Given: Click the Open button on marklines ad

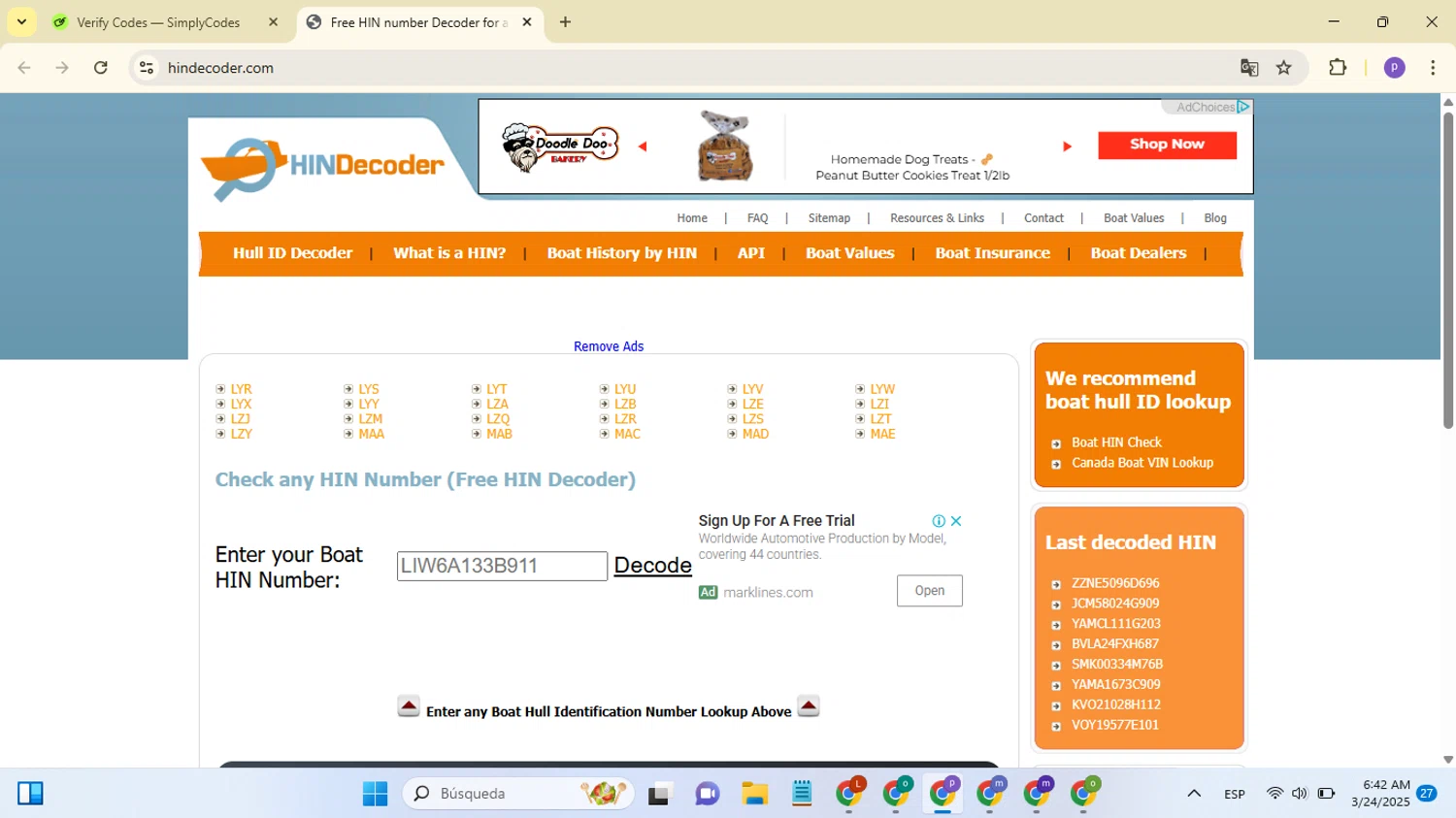Looking at the screenshot, I should [x=929, y=591].
